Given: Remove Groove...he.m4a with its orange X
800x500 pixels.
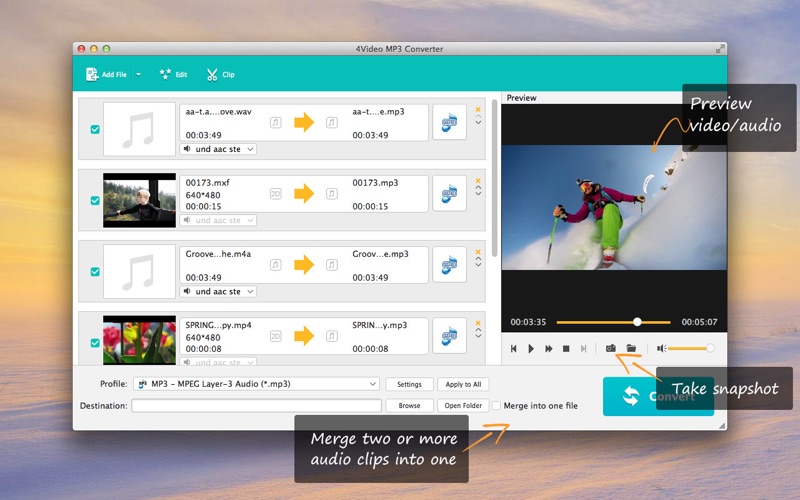Looking at the screenshot, I should point(478,252).
